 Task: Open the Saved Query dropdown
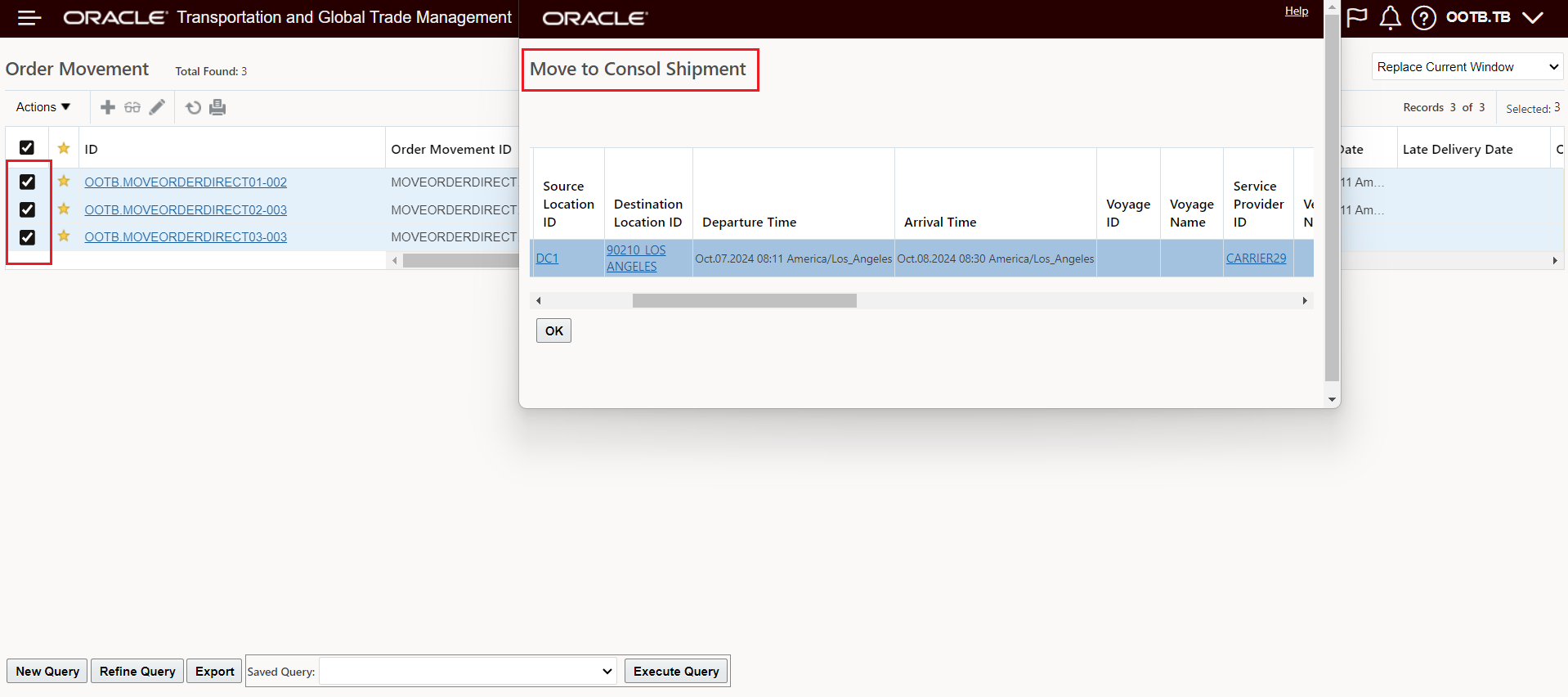click(467, 672)
